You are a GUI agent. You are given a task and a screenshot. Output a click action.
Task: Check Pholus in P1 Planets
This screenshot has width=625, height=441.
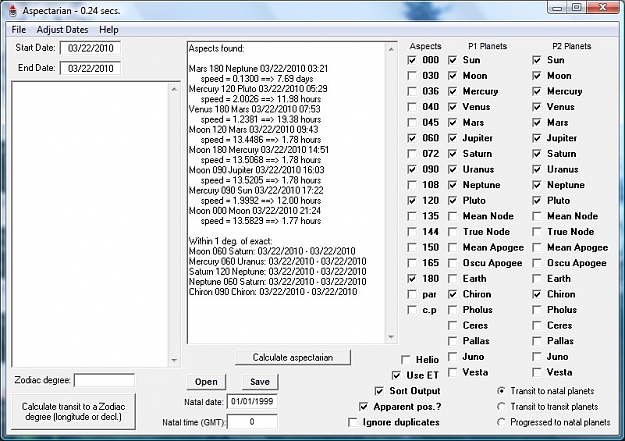click(x=452, y=310)
